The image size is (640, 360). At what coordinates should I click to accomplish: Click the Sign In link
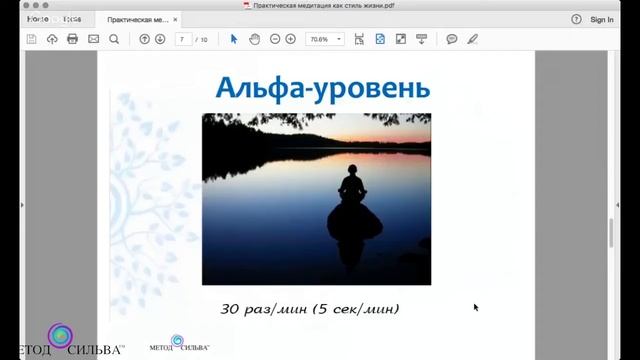[x=602, y=20]
